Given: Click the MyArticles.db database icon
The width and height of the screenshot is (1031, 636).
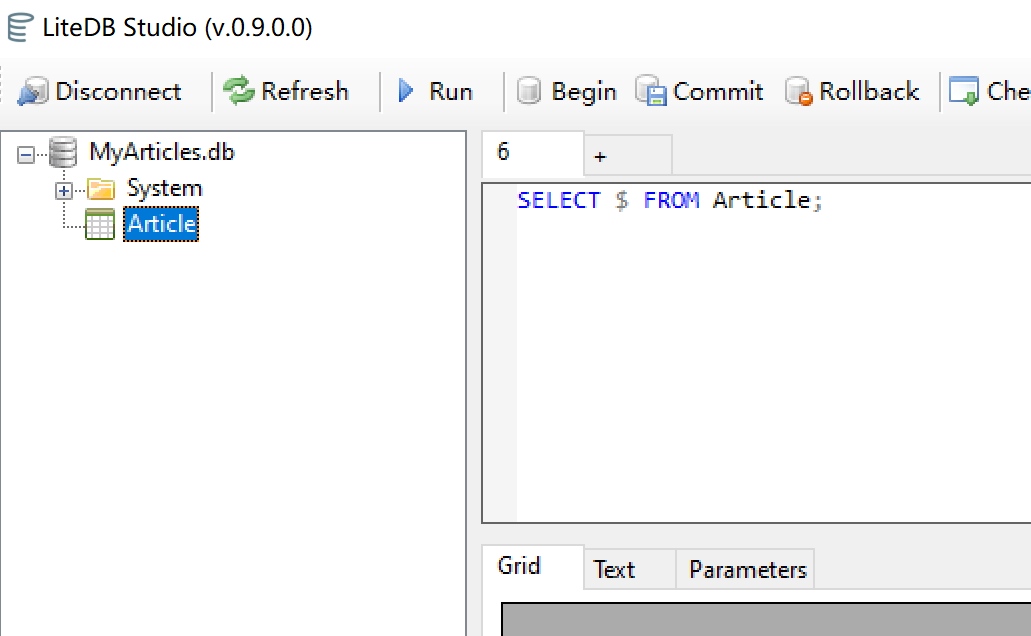Looking at the screenshot, I should 64,152.
